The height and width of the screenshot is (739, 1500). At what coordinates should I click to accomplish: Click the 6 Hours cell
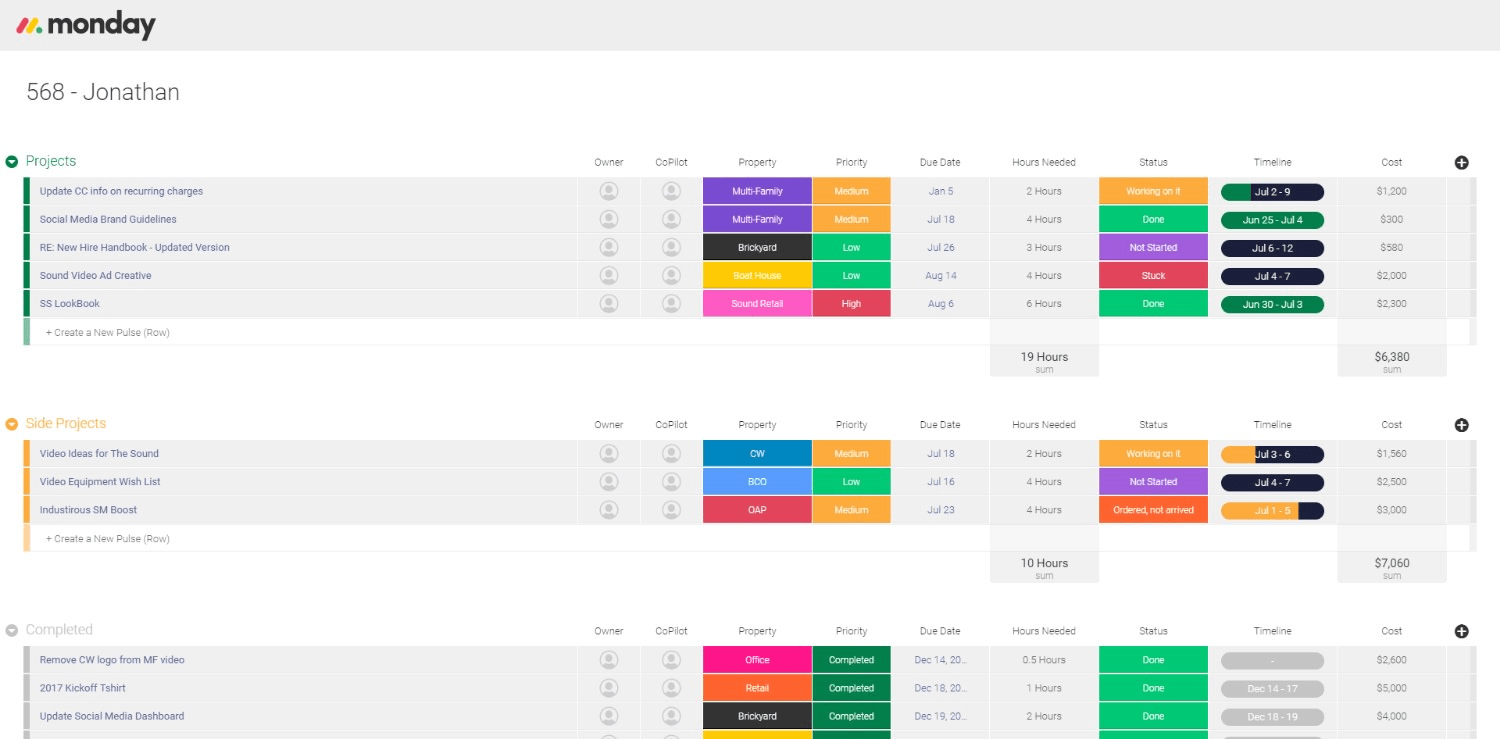(x=1044, y=304)
